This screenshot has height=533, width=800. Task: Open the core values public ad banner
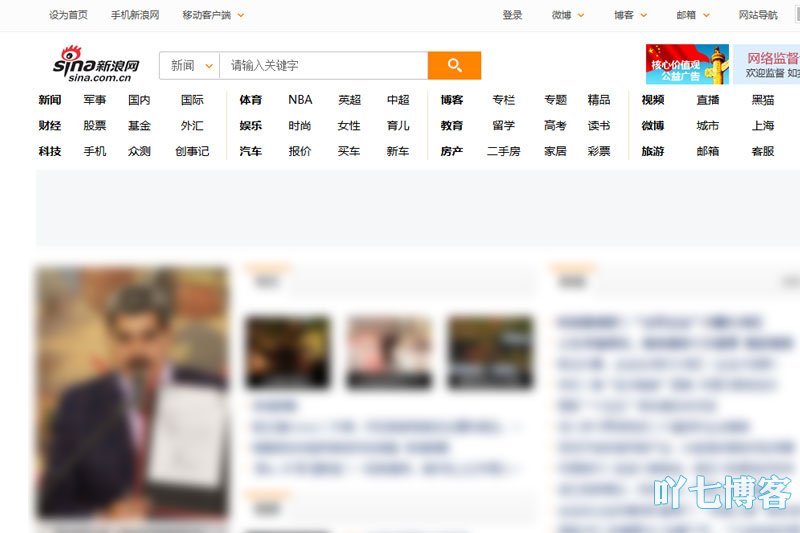click(686, 64)
